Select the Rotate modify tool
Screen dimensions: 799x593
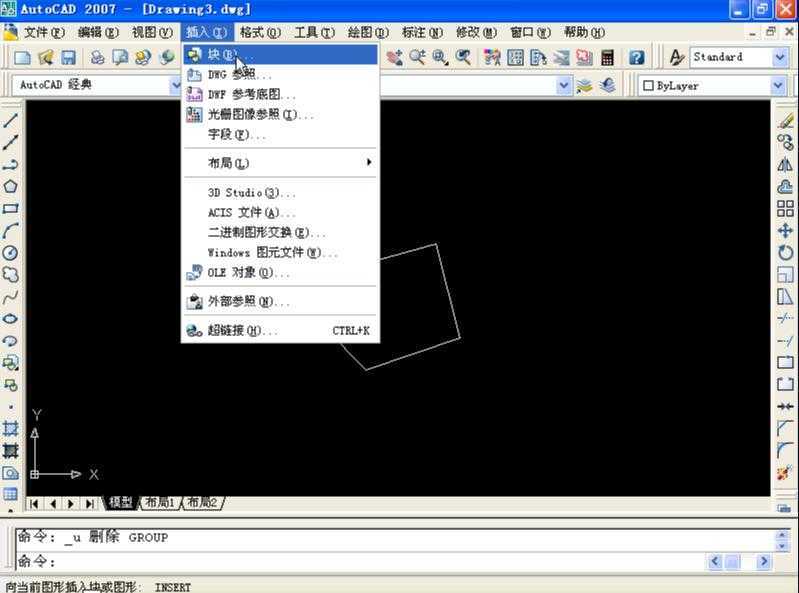point(785,252)
